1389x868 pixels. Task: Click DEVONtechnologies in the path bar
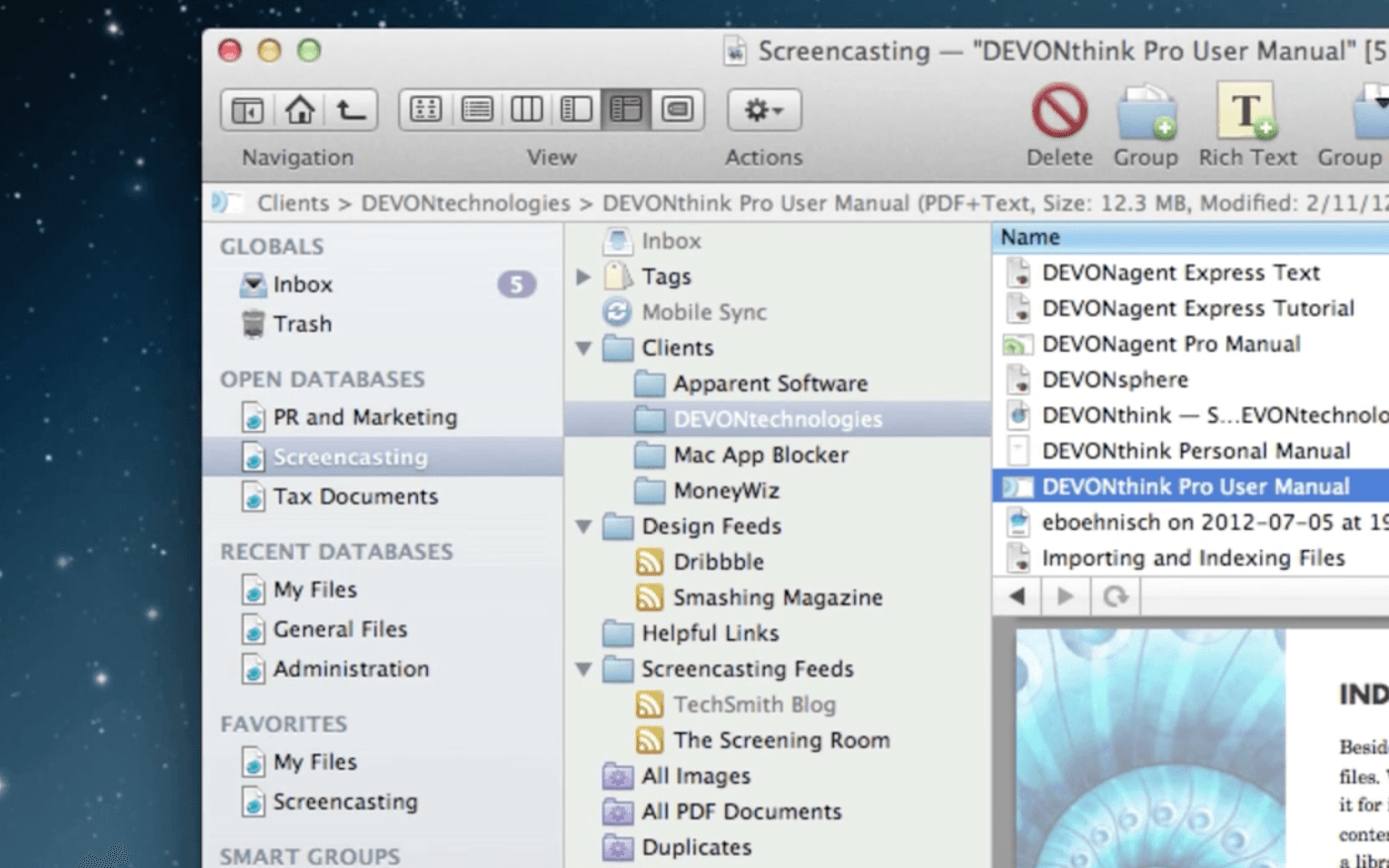click(x=466, y=204)
